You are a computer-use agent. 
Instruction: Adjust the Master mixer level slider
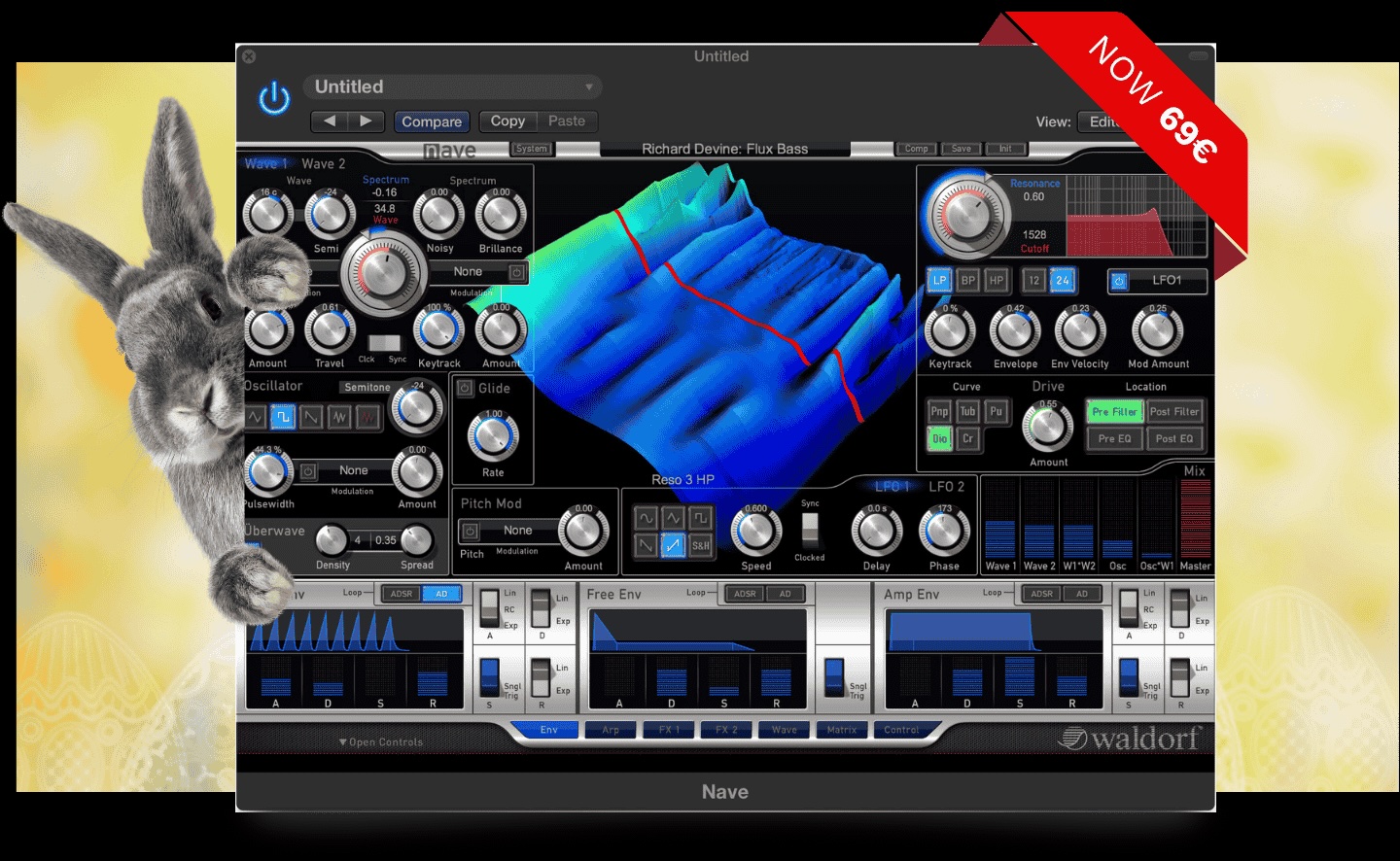(x=1195, y=519)
